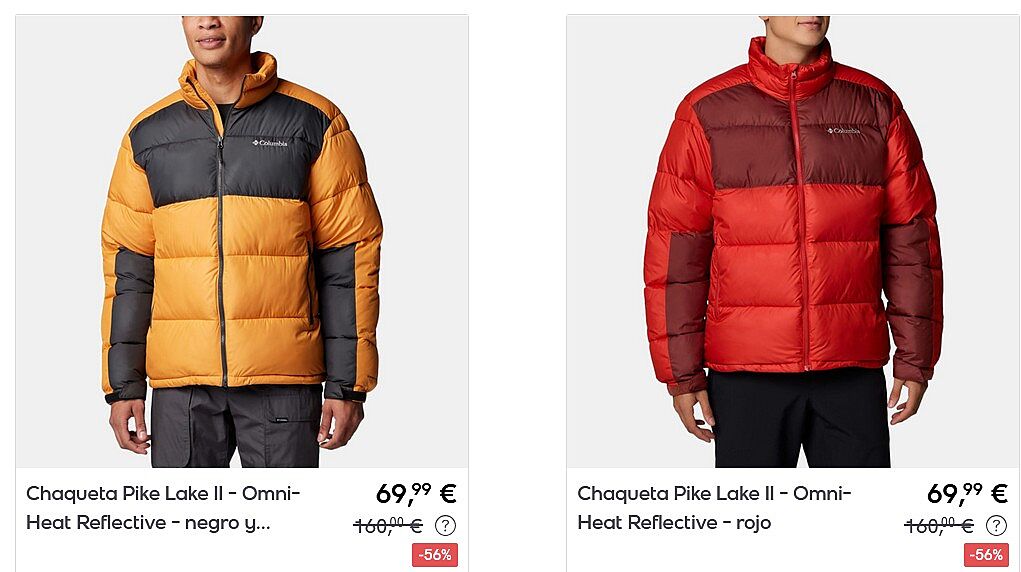1021x572 pixels.
Task: Open the red jacket product photo
Action: click(793, 241)
